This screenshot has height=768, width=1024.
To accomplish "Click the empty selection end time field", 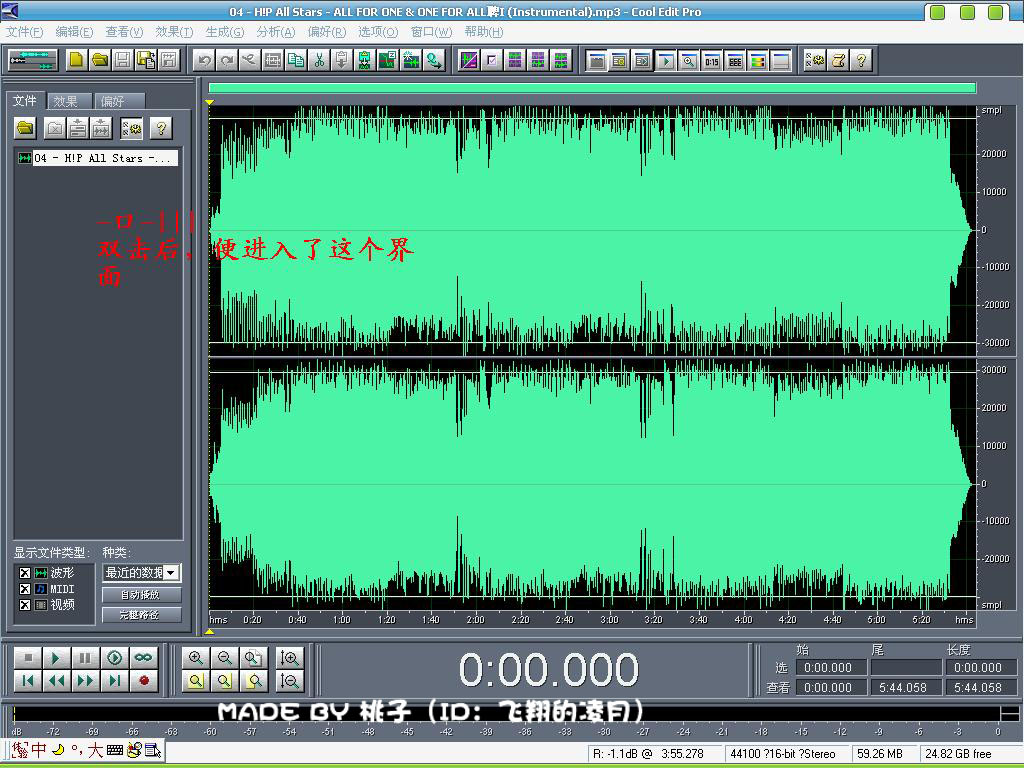I will click(906, 667).
